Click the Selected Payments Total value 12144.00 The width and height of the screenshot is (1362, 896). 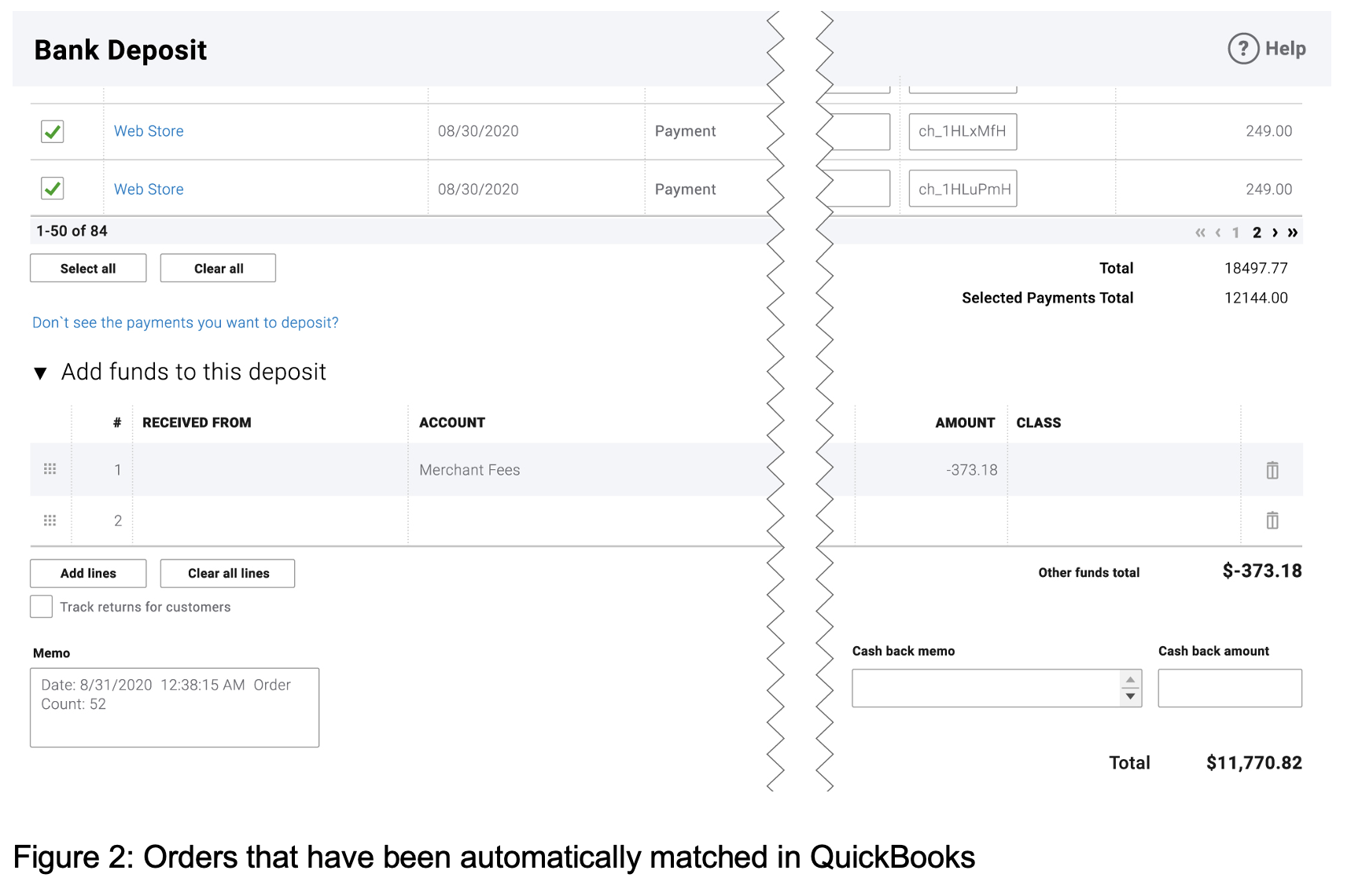click(x=1256, y=298)
